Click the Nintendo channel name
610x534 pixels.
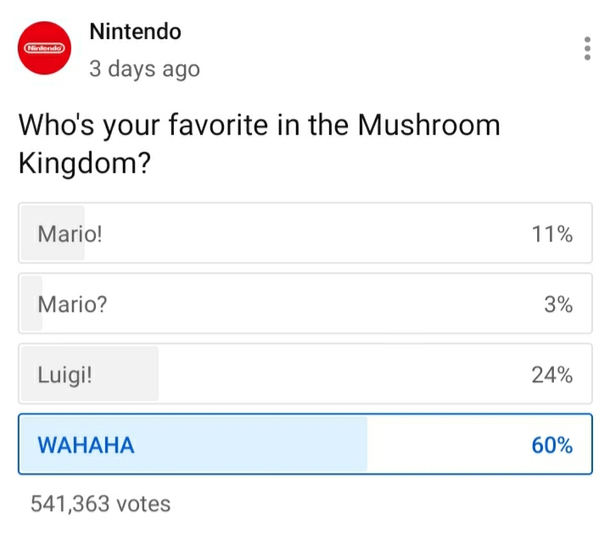pyautogui.click(x=135, y=32)
